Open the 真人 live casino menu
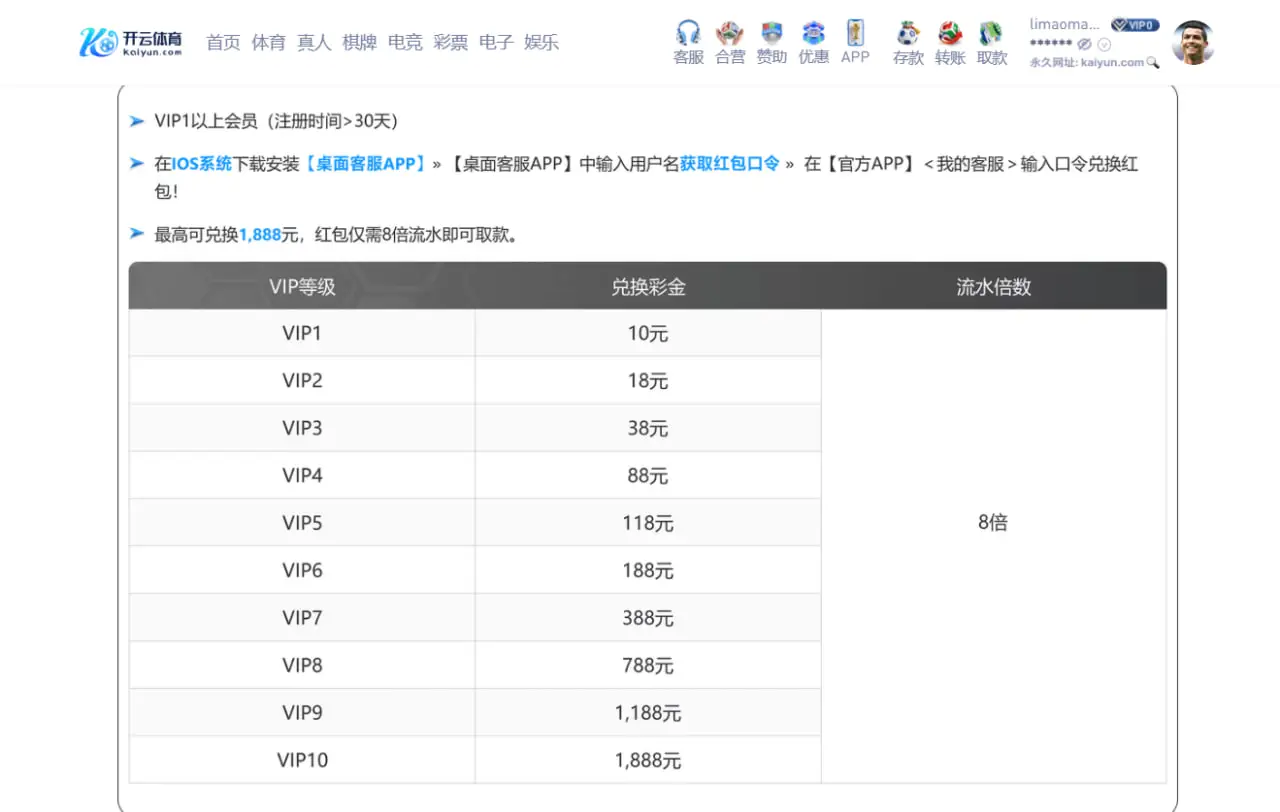The image size is (1280, 812). [314, 42]
